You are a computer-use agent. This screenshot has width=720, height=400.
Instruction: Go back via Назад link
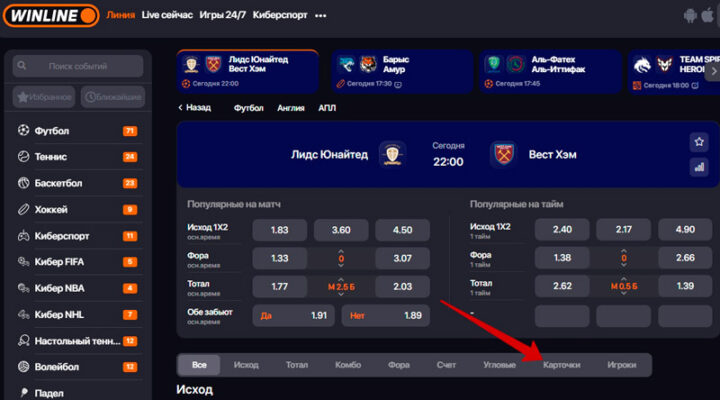pos(194,107)
